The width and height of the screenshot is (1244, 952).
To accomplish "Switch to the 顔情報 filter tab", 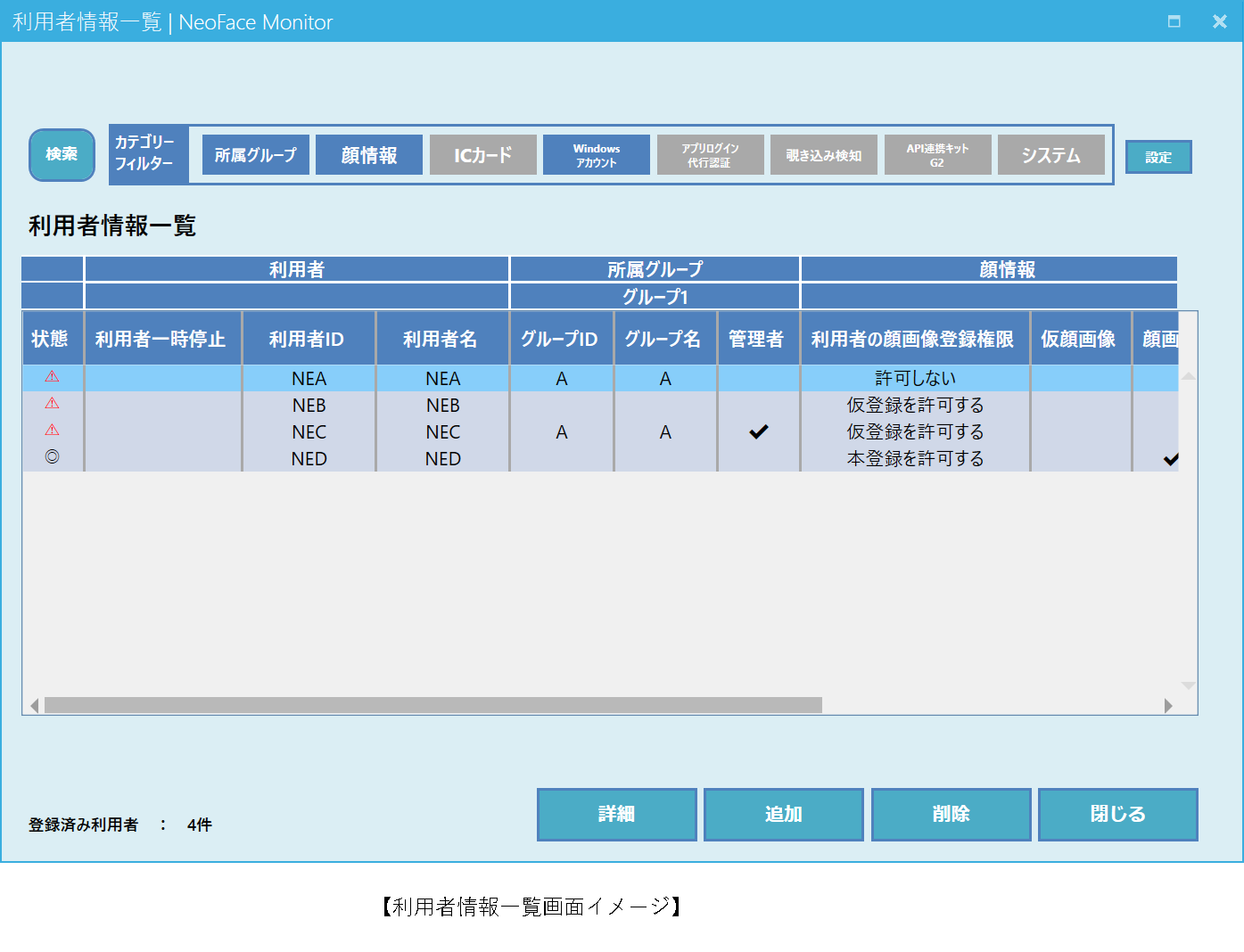I will tap(369, 154).
